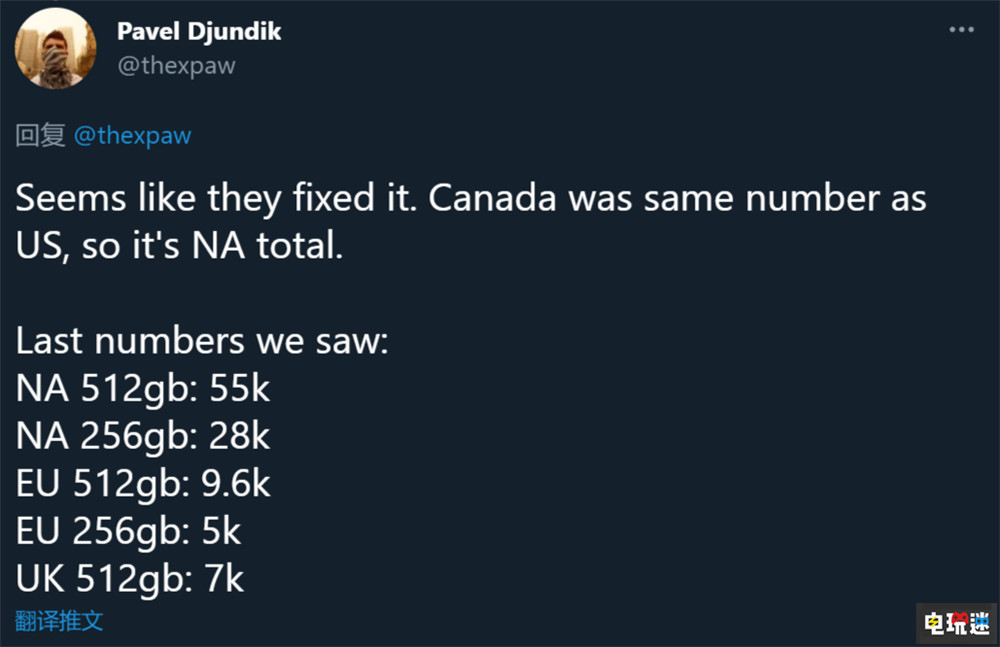Open the tweet's more options menu
1000x647 pixels.
pyautogui.click(x=961, y=30)
